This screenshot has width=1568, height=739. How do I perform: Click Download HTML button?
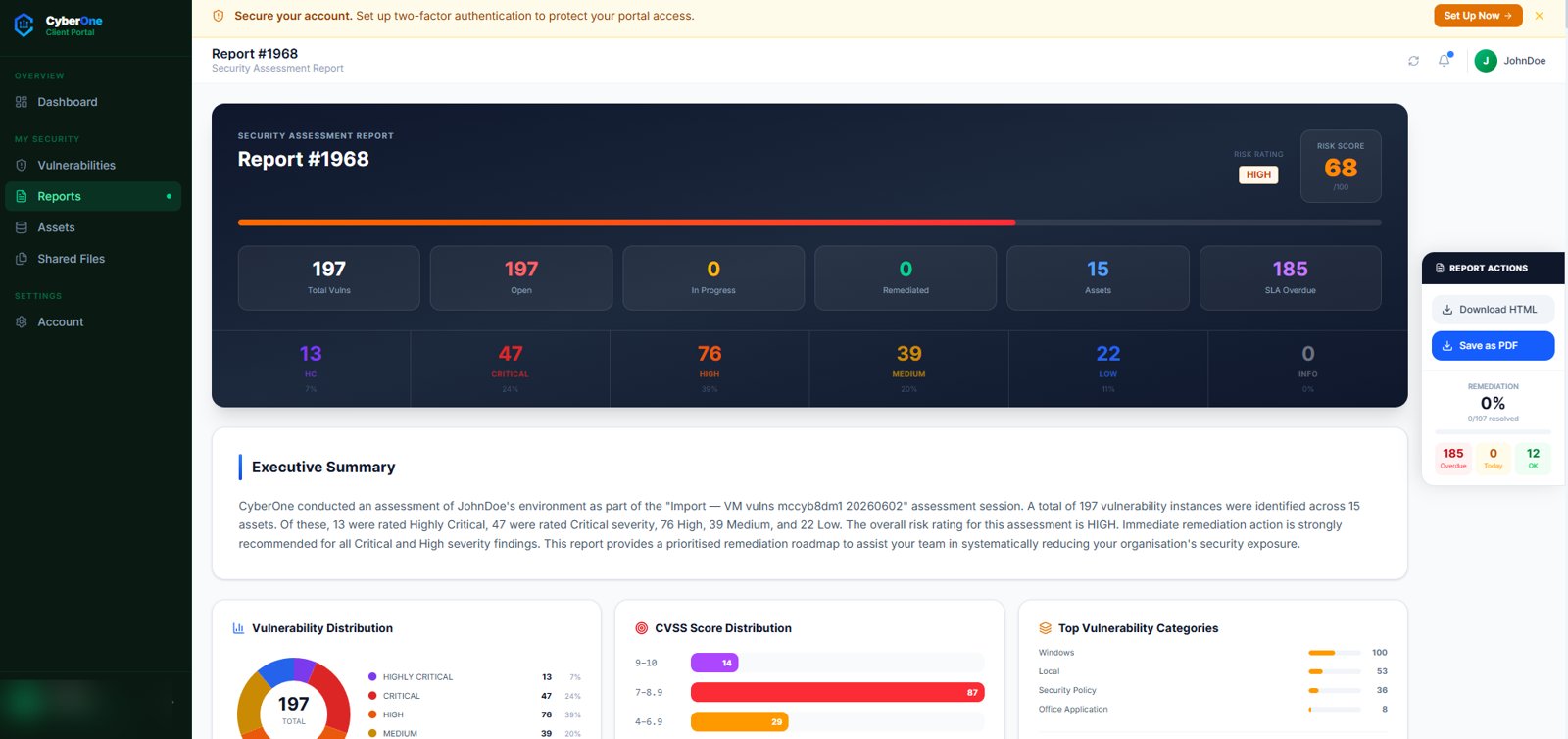(1493, 310)
